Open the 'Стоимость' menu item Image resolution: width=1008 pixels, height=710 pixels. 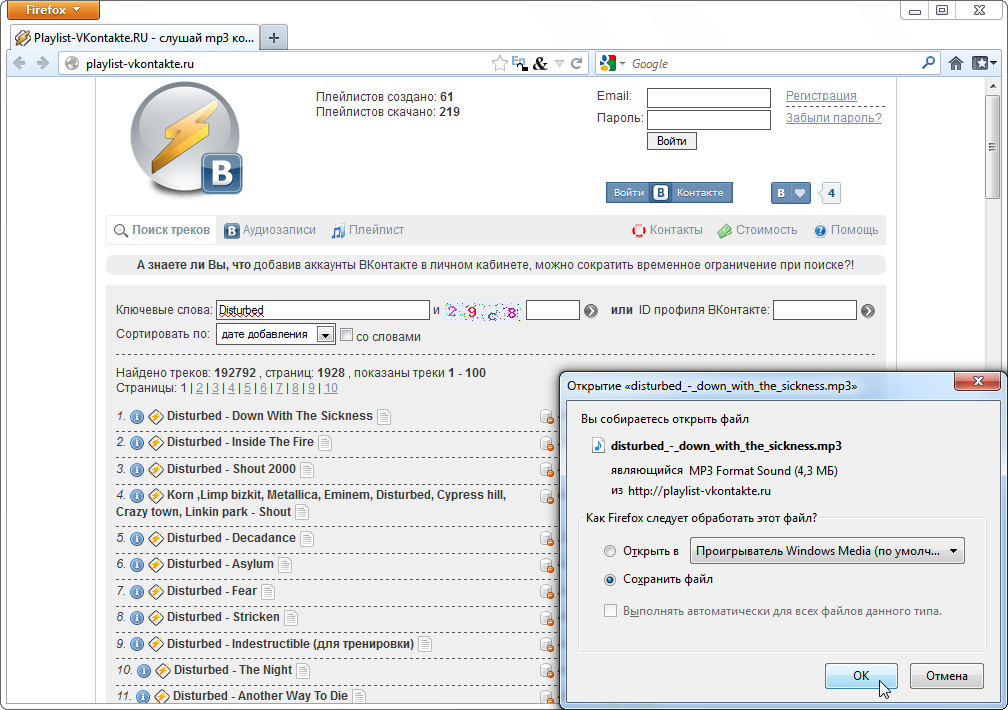coord(757,230)
